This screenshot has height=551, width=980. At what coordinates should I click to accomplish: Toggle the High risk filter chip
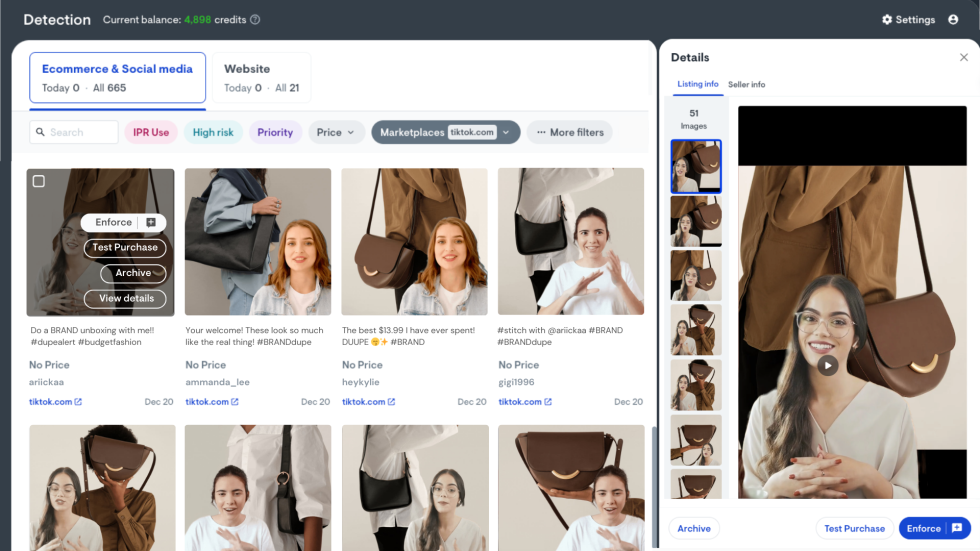[x=213, y=132]
